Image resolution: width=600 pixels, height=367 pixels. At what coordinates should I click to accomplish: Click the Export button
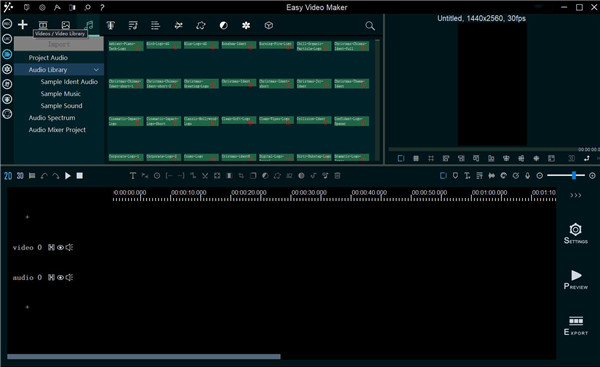[x=576, y=326]
